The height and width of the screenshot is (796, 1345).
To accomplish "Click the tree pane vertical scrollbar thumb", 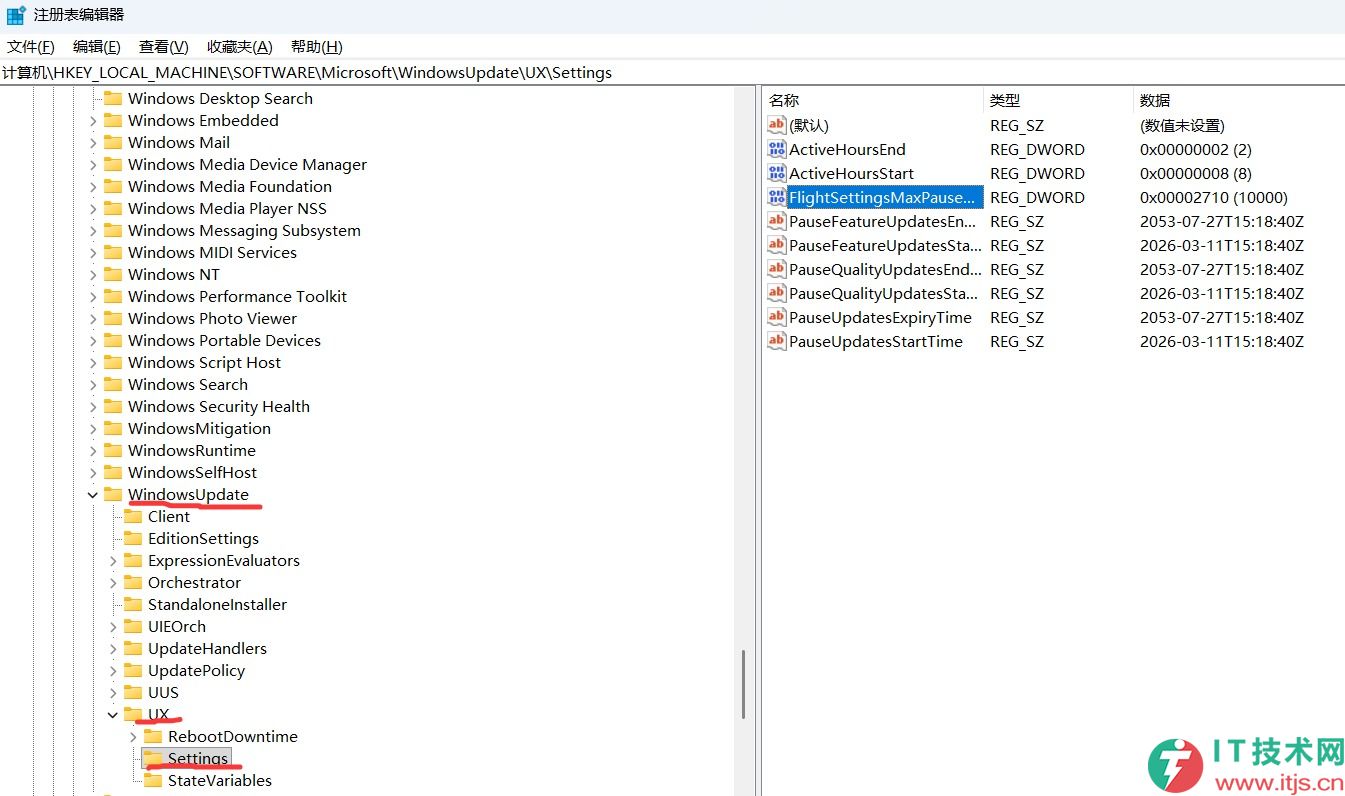I will (743, 684).
